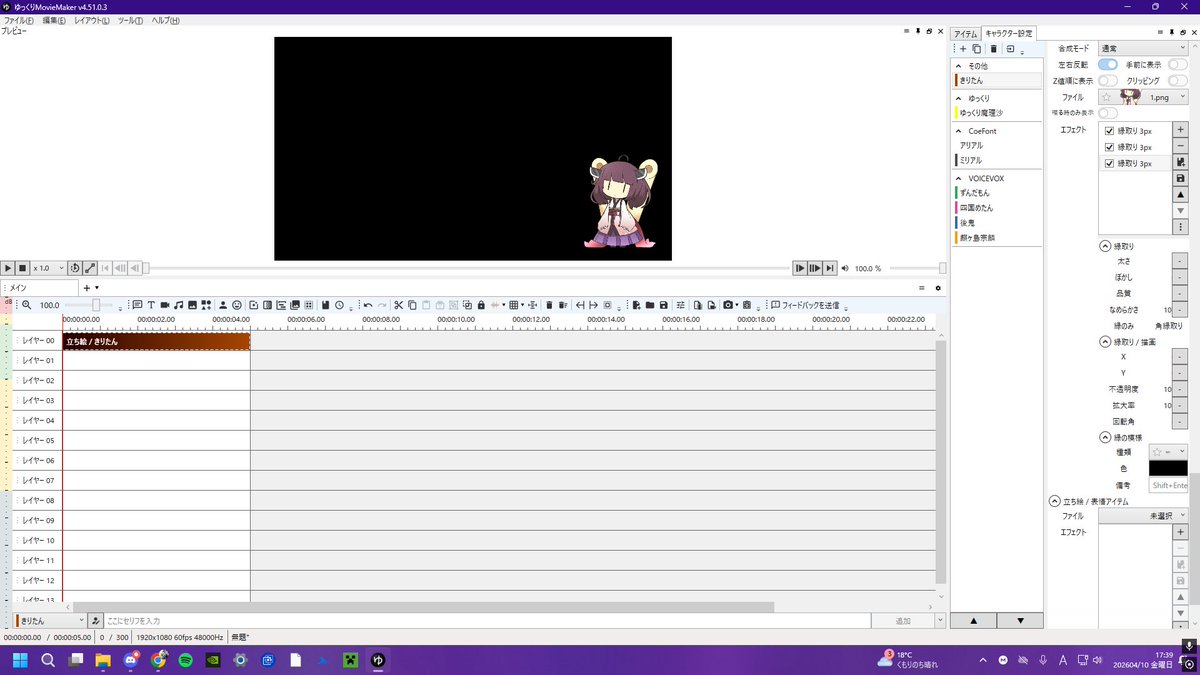Delete the selected character with trash icon

pyautogui.click(x=993, y=49)
